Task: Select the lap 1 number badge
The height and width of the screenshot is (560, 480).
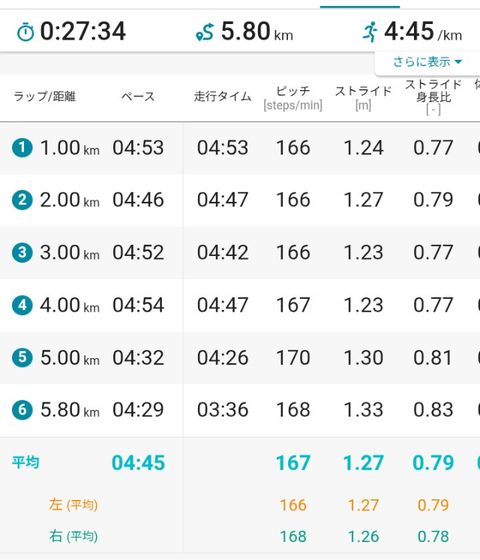Action: click(22, 148)
